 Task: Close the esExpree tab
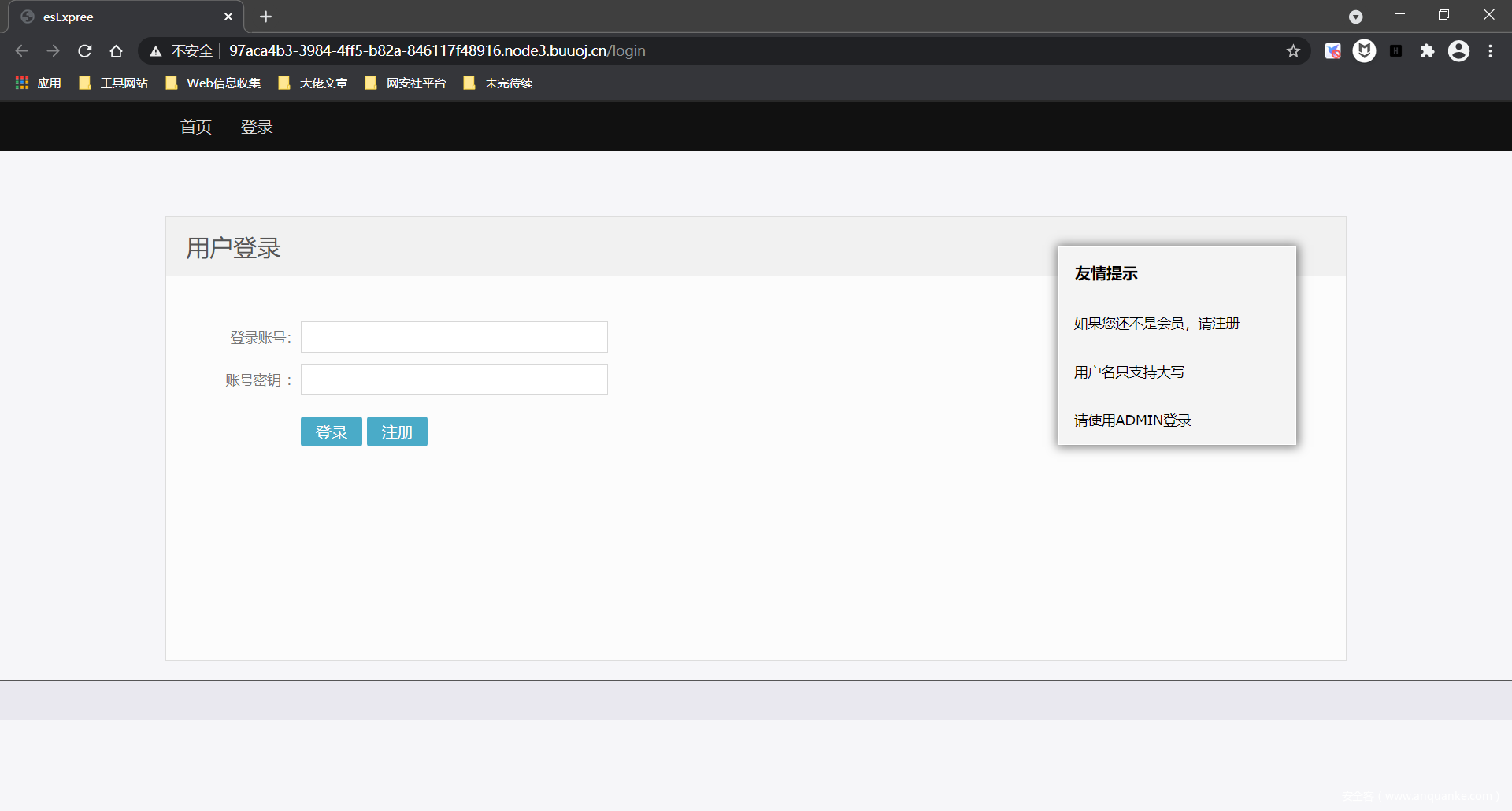228,17
